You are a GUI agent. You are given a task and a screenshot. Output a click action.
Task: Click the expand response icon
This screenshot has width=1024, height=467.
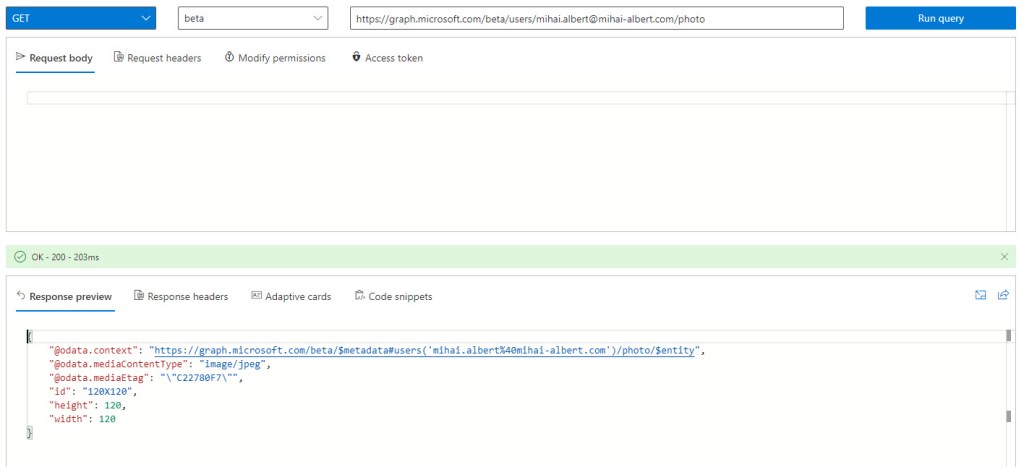(981, 295)
